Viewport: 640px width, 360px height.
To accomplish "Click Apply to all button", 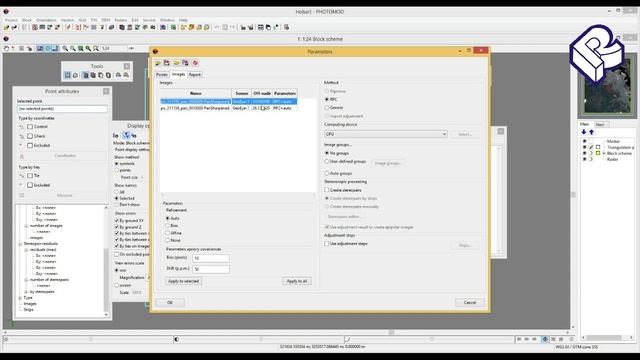I will coord(297,281).
